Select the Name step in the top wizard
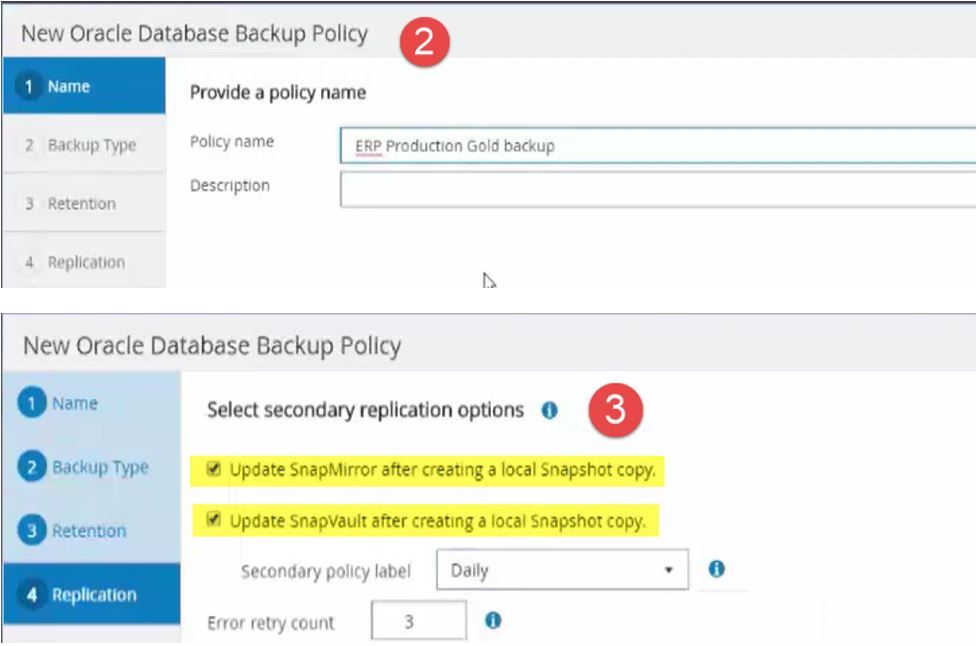This screenshot has width=979, height=646. (63, 87)
